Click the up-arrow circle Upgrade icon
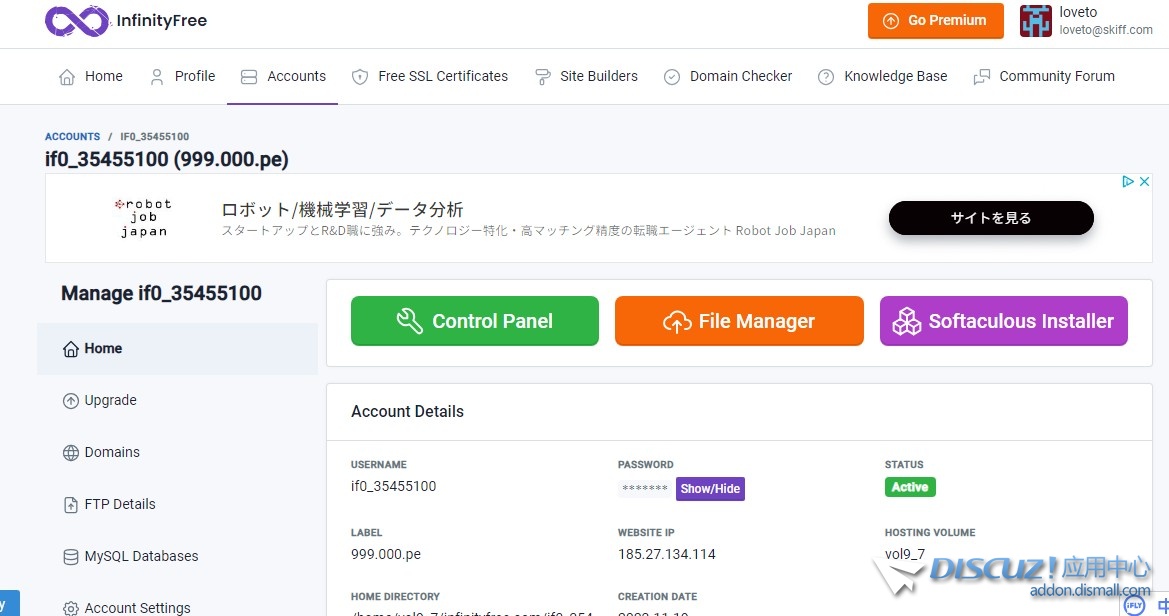1169x616 pixels. point(71,401)
